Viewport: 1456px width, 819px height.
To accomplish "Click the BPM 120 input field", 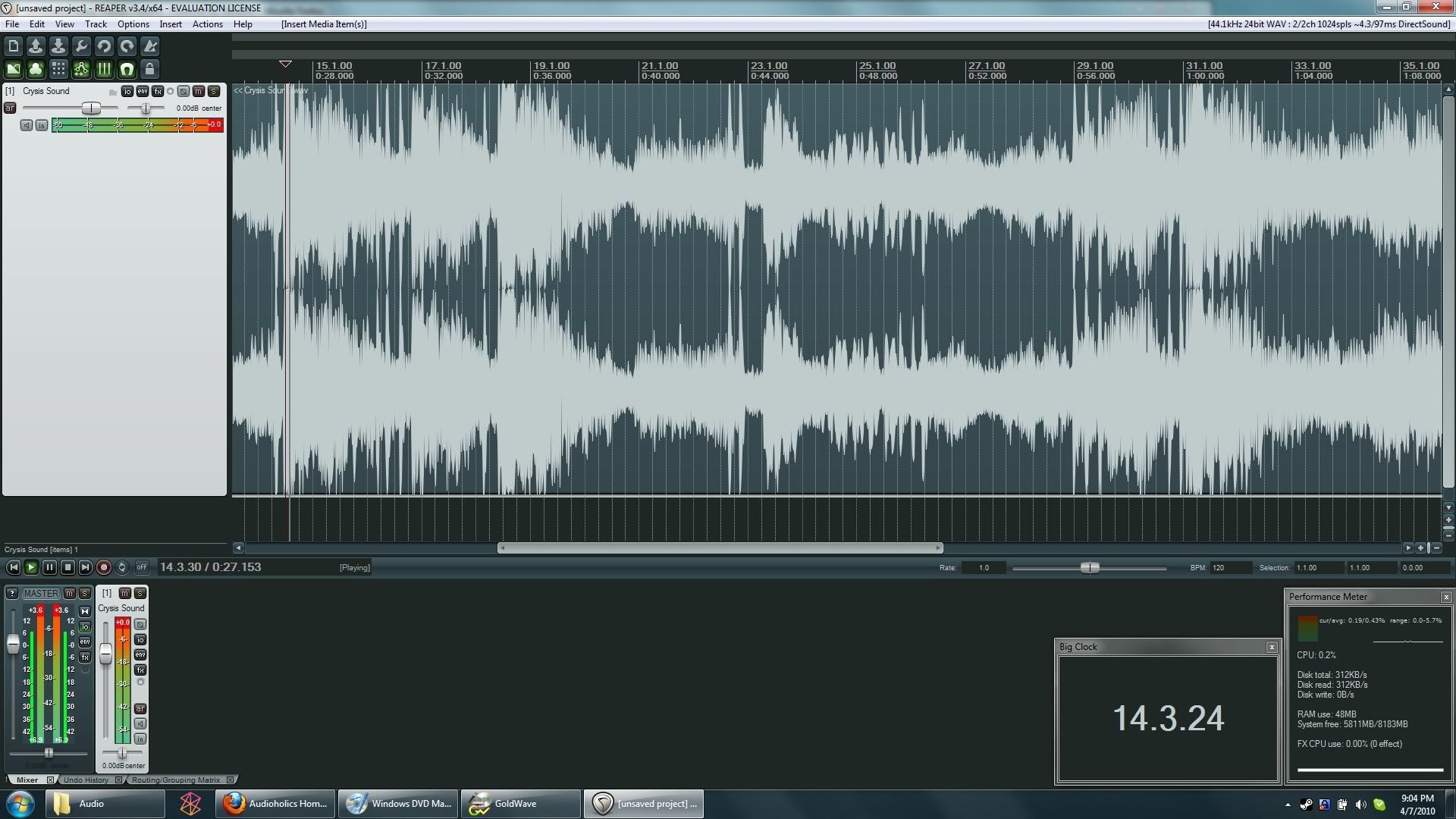I will (1230, 567).
